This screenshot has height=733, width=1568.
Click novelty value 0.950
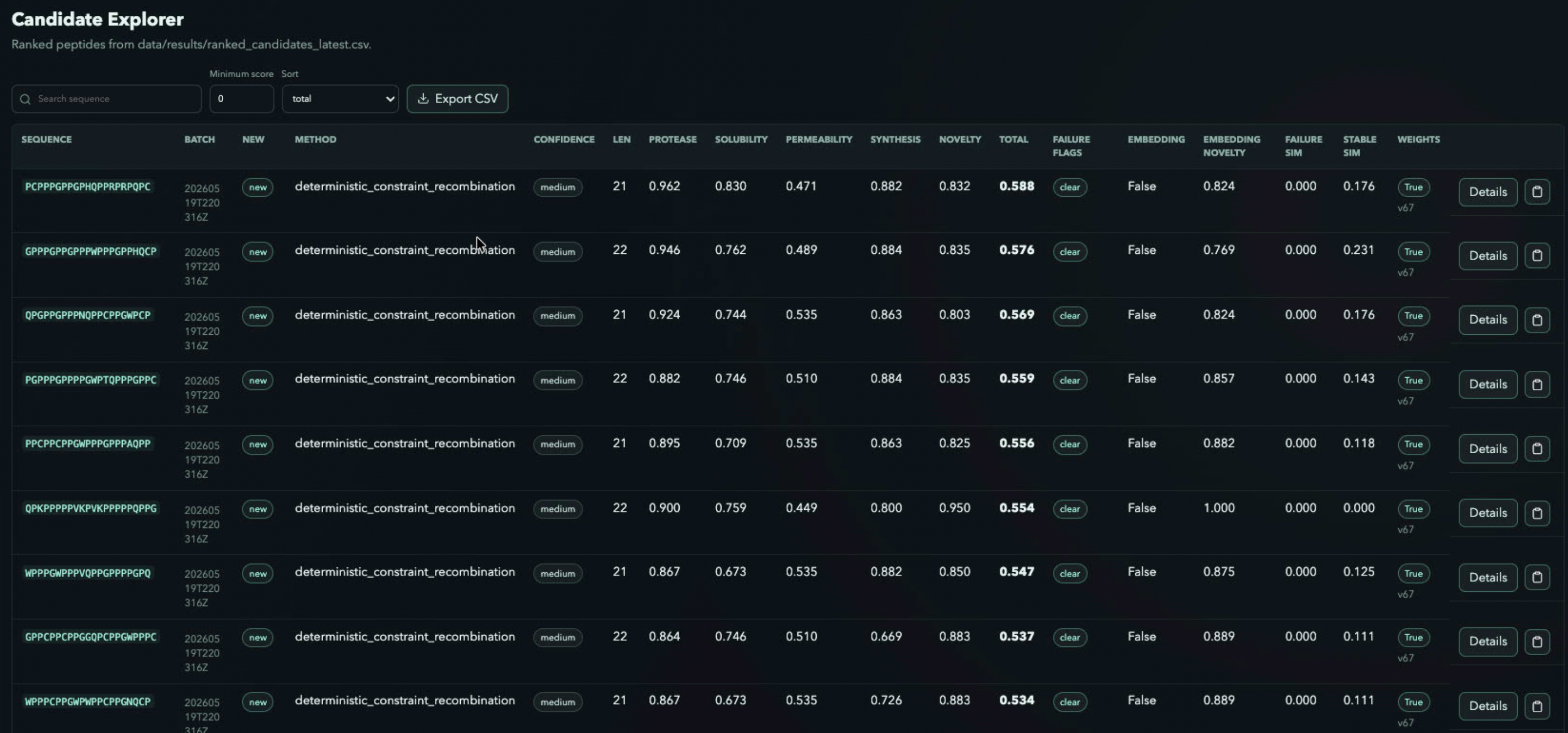[x=954, y=508]
